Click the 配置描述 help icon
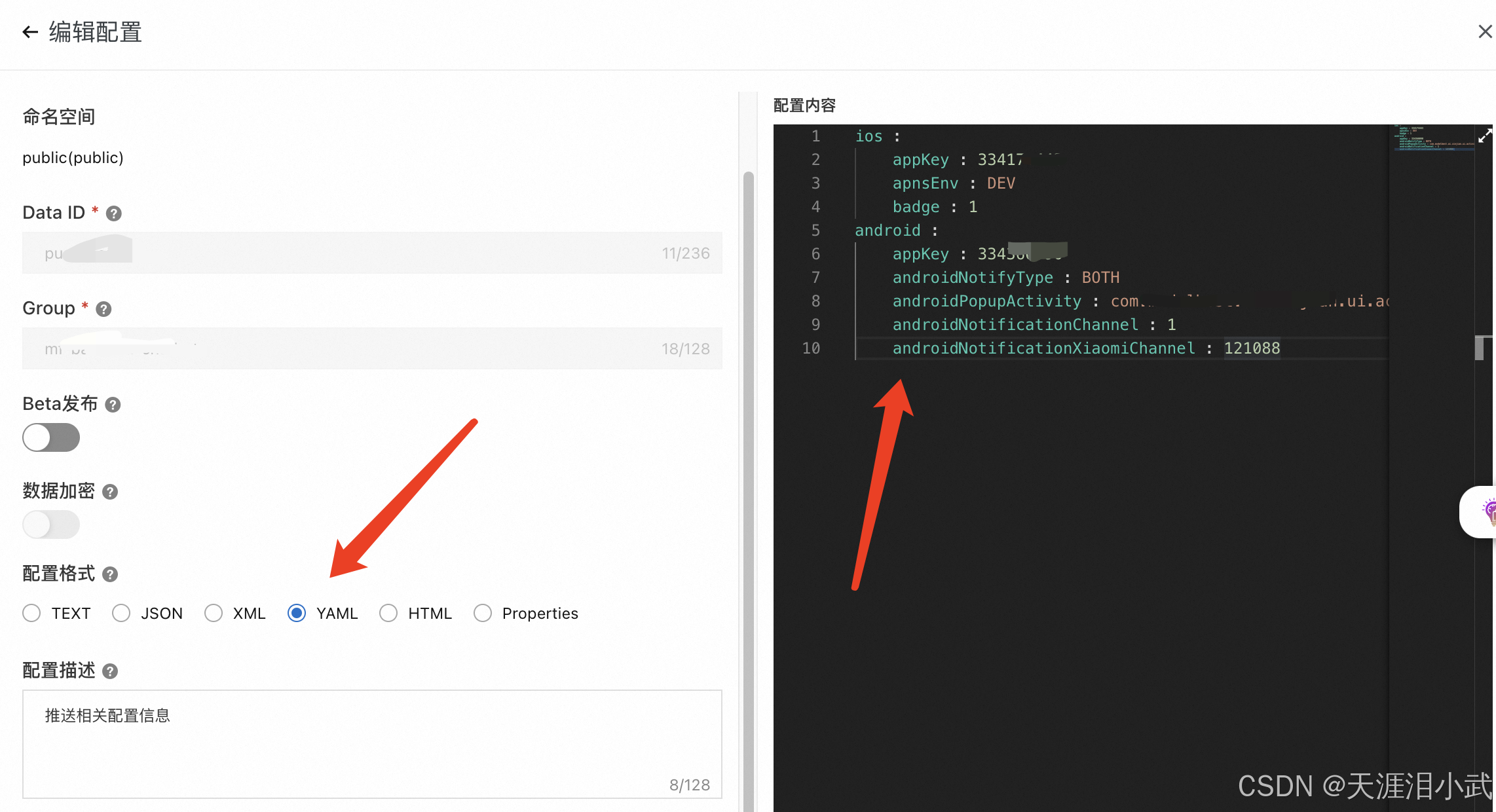This screenshot has height=812, width=1496. click(x=109, y=671)
